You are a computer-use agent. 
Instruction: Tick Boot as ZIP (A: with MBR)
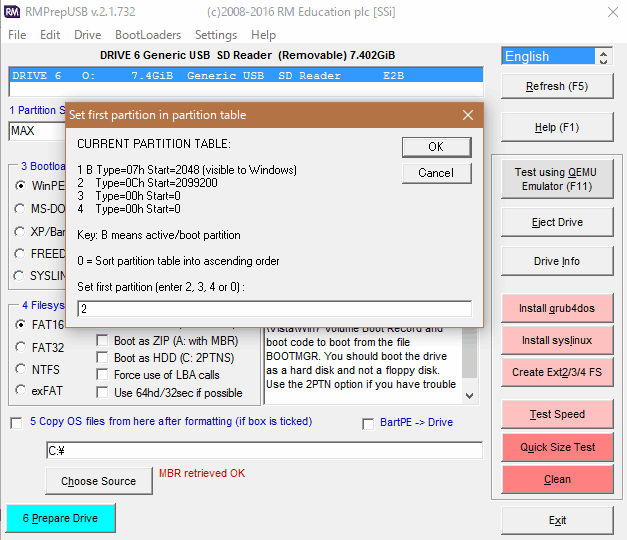click(x=102, y=340)
